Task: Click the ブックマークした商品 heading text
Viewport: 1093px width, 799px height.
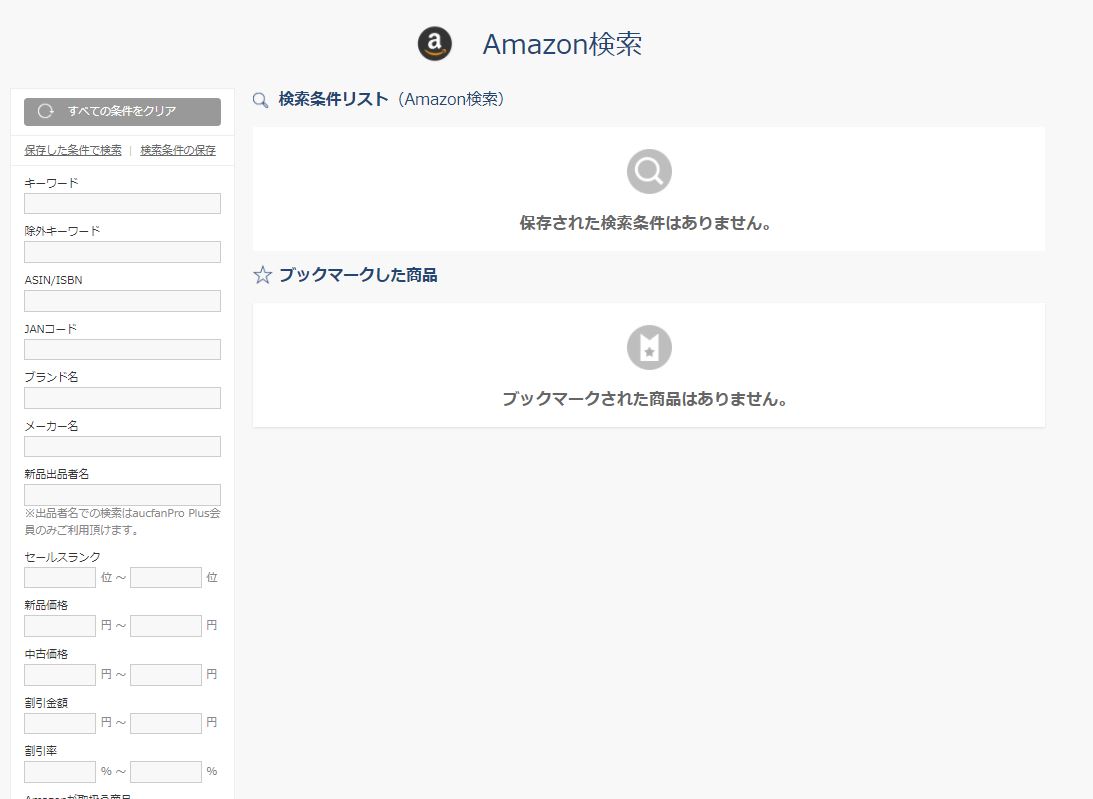Action: click(x=358, y=275)
